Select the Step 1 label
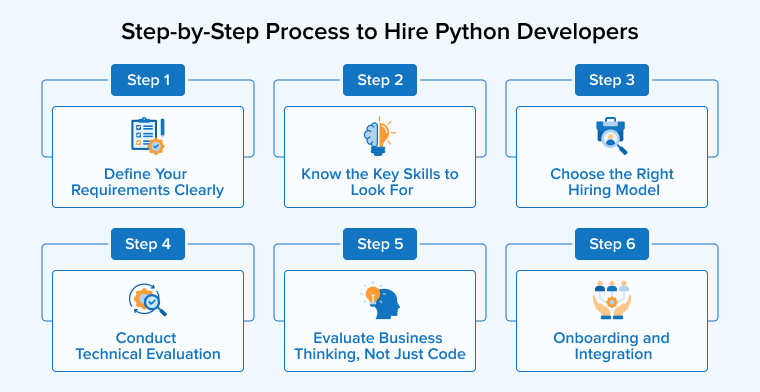Viewport: 760px width, 392px height. point(148,80)
